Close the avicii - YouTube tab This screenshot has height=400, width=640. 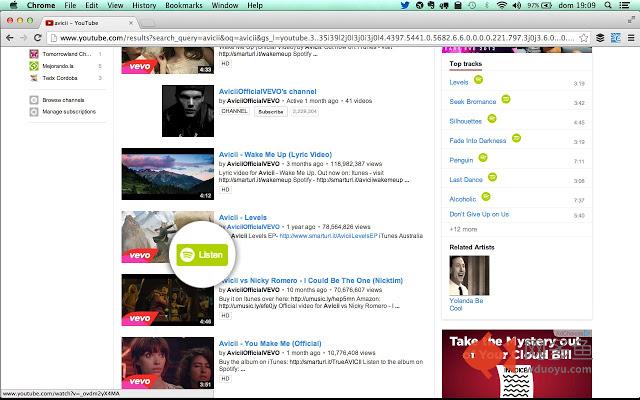tap(131, 23)
